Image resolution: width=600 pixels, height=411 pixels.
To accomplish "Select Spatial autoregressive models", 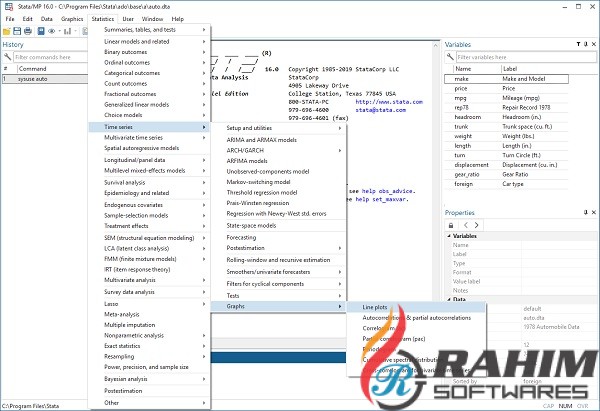I will [149, 148].
